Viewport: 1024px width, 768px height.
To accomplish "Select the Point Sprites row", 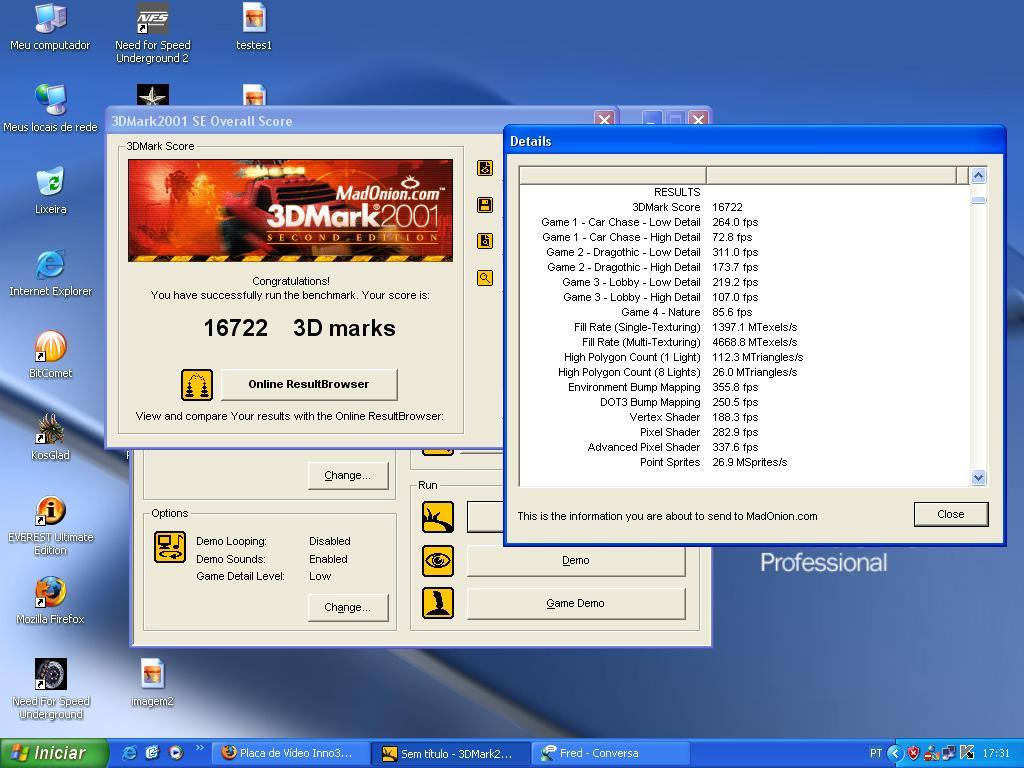I will point(744,462).
